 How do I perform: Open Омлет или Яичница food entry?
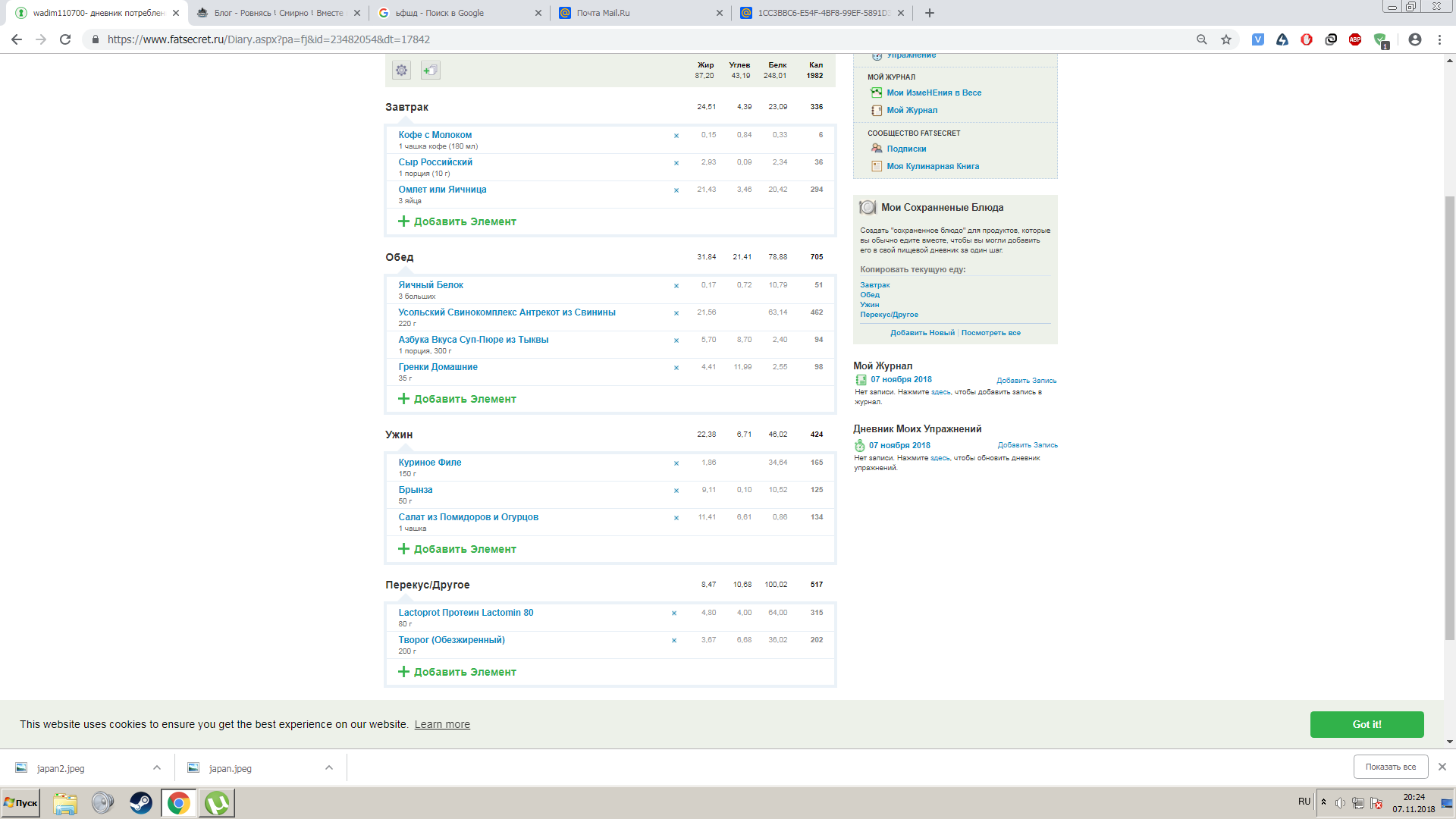(442, 190)
